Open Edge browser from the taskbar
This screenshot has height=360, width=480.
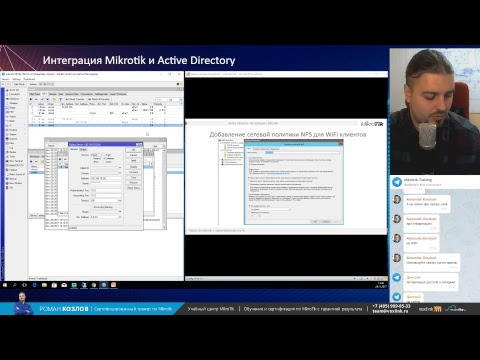pos(34,285)
